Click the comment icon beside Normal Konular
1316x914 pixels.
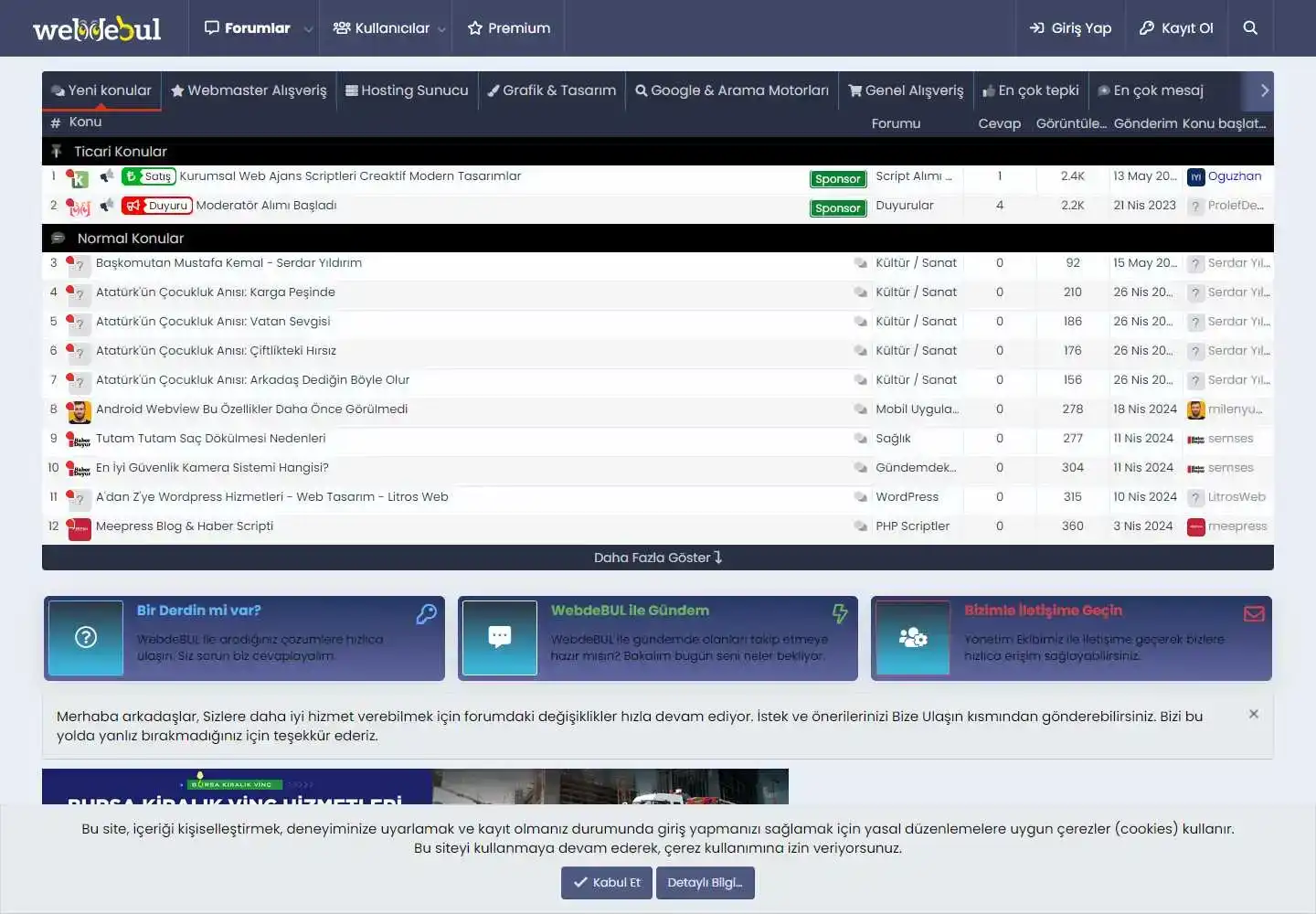58,239
